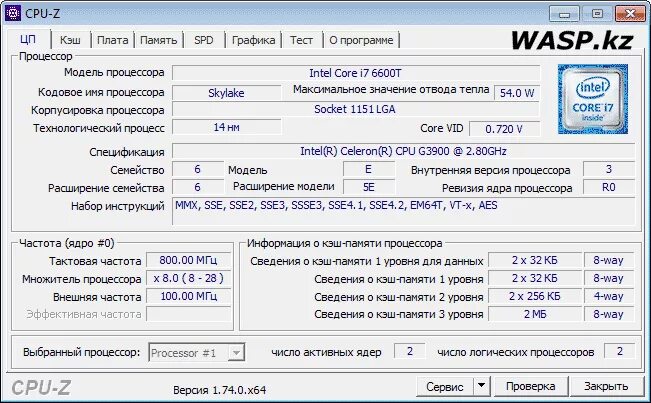This screenshot has width=651, height=403.
Task: Click the Model value E
Action: (x=369, y=169)
